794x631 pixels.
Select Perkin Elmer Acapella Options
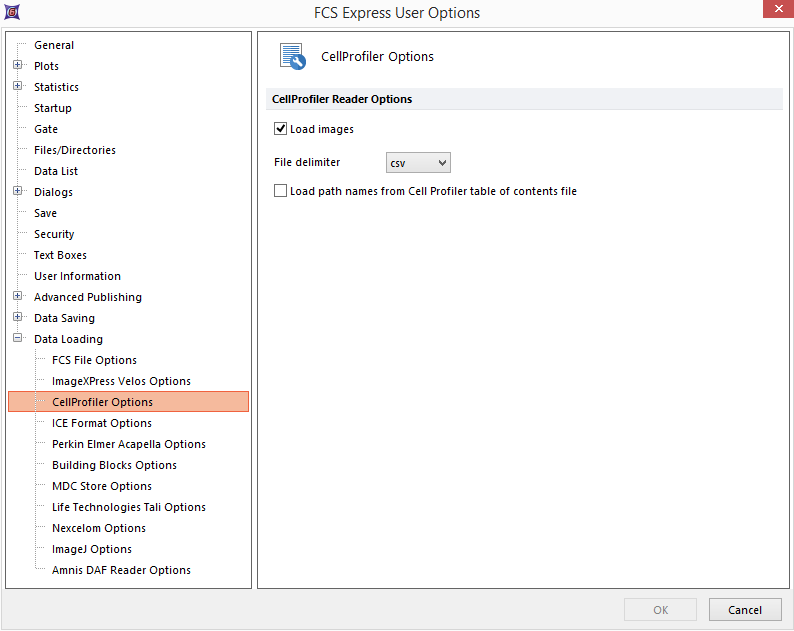click(x=128, y=444)
